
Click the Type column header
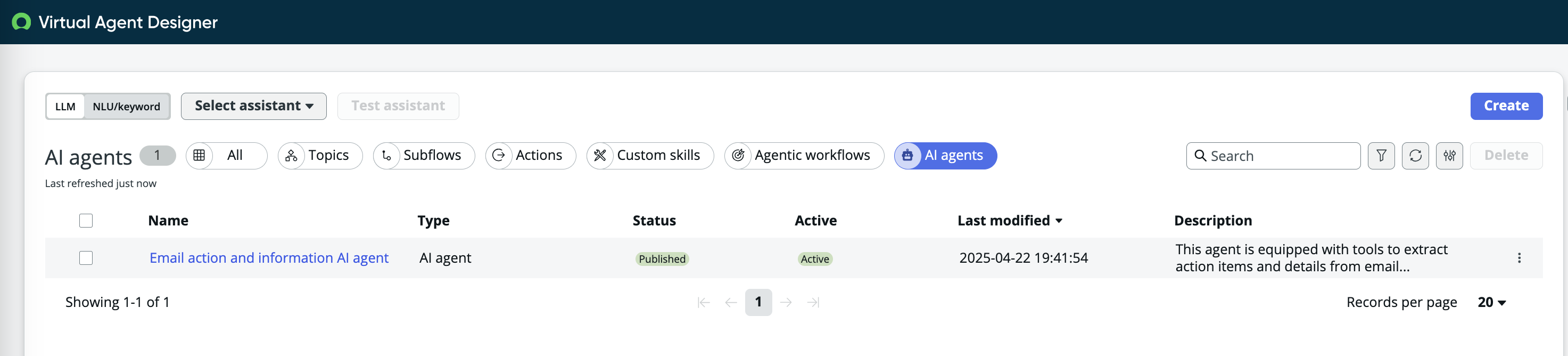(433, 221)
